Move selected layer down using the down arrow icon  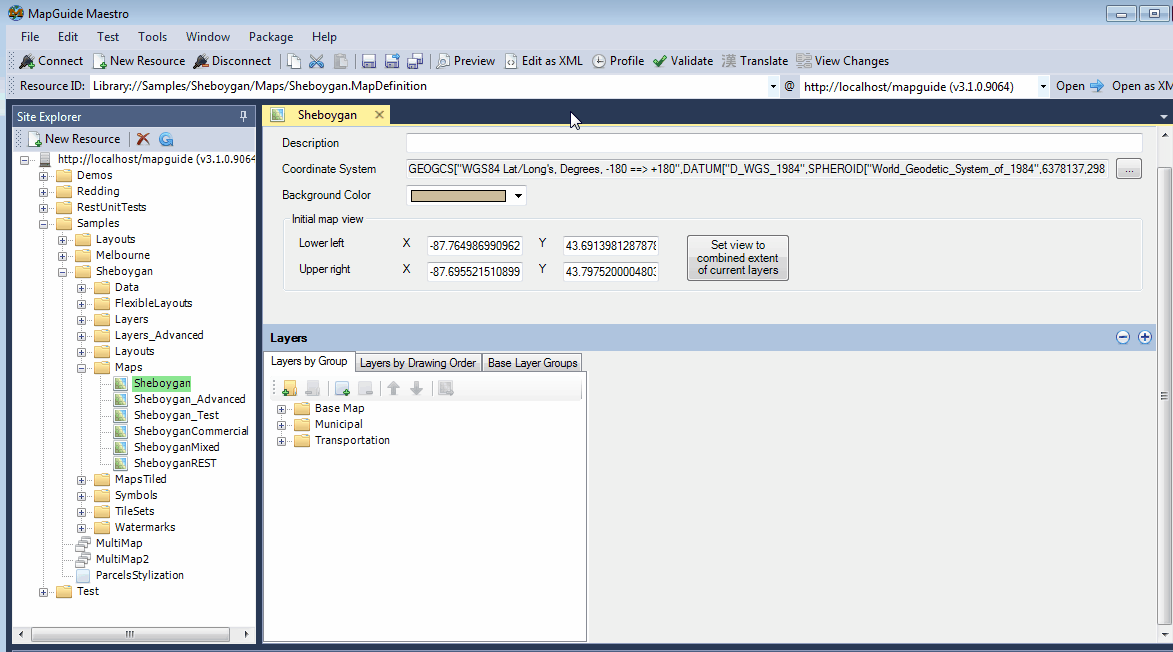(417, 386)
